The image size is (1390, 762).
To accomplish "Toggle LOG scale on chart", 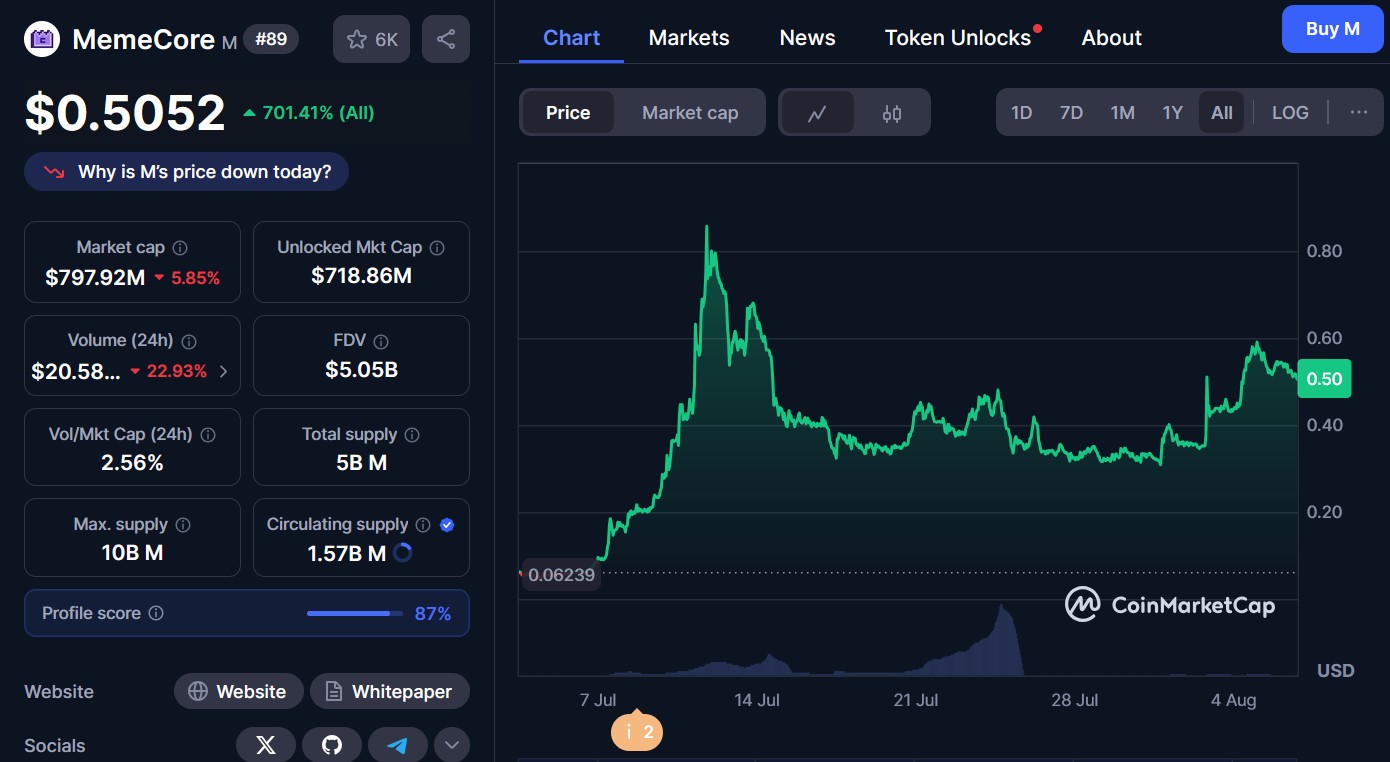I will [x=1290, y=113].
